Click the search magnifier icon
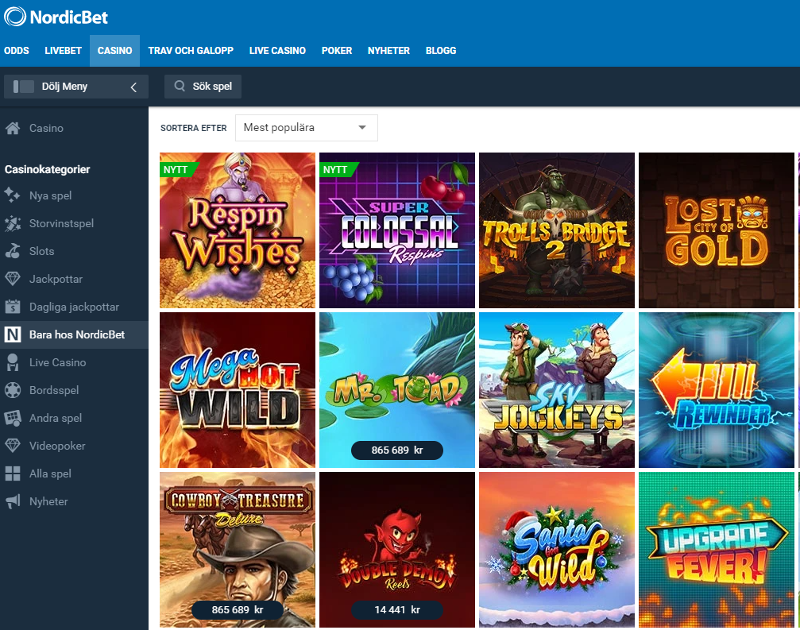800x630 pixels. point(180,86)
